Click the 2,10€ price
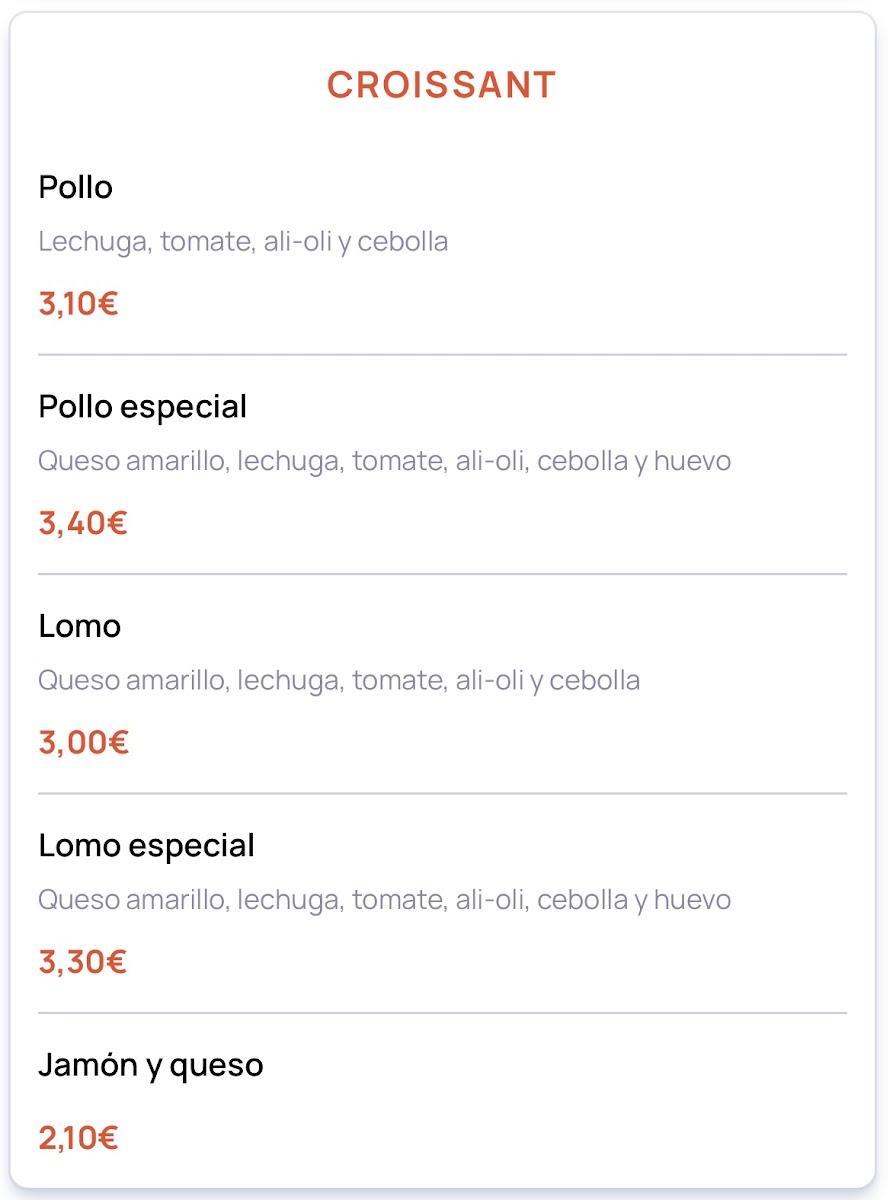 [x=79, y=1137]
